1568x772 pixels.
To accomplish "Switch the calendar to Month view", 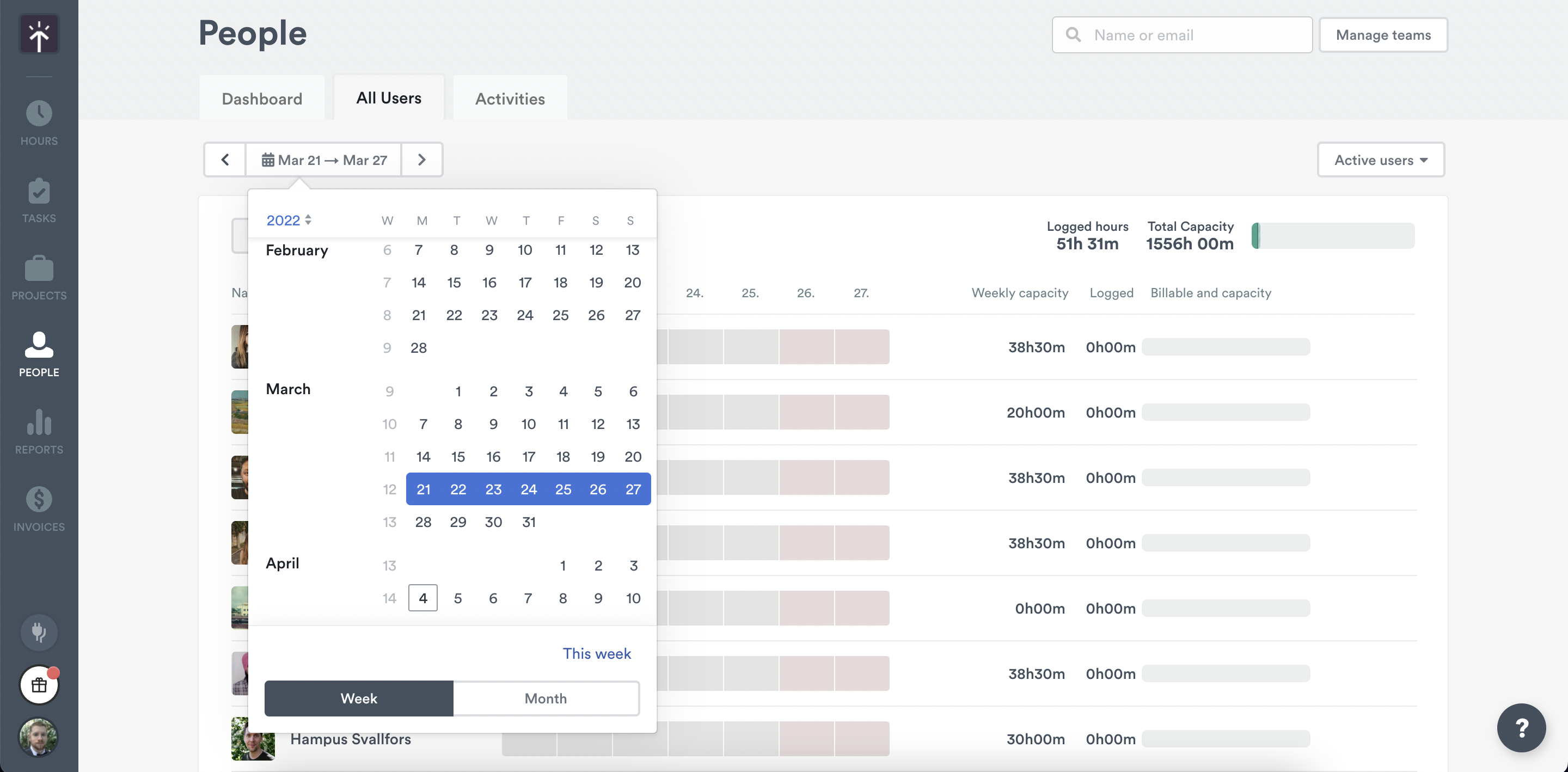I will (545, 699).
